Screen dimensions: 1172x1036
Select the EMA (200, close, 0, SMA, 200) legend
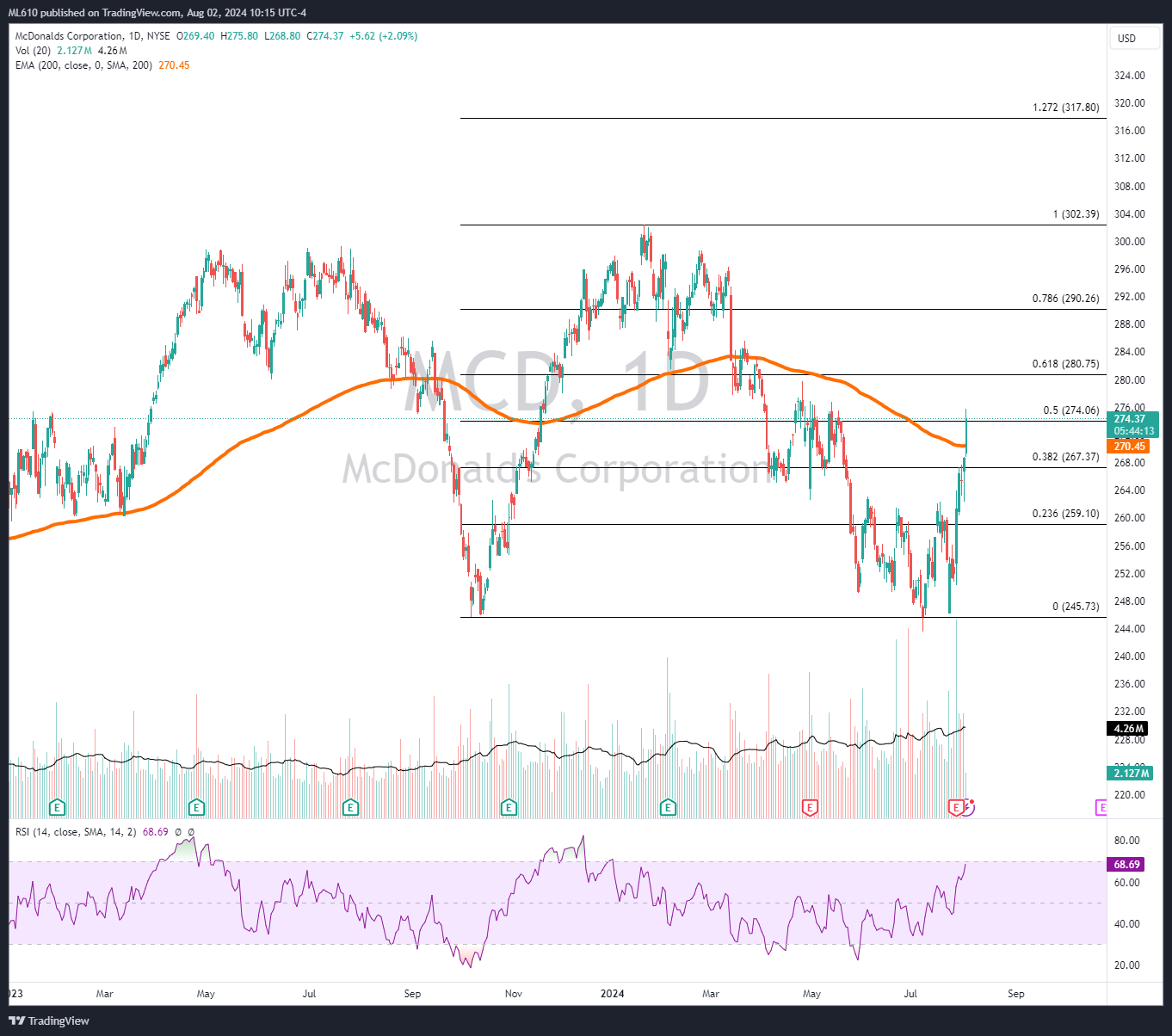[x=83, y=65]
